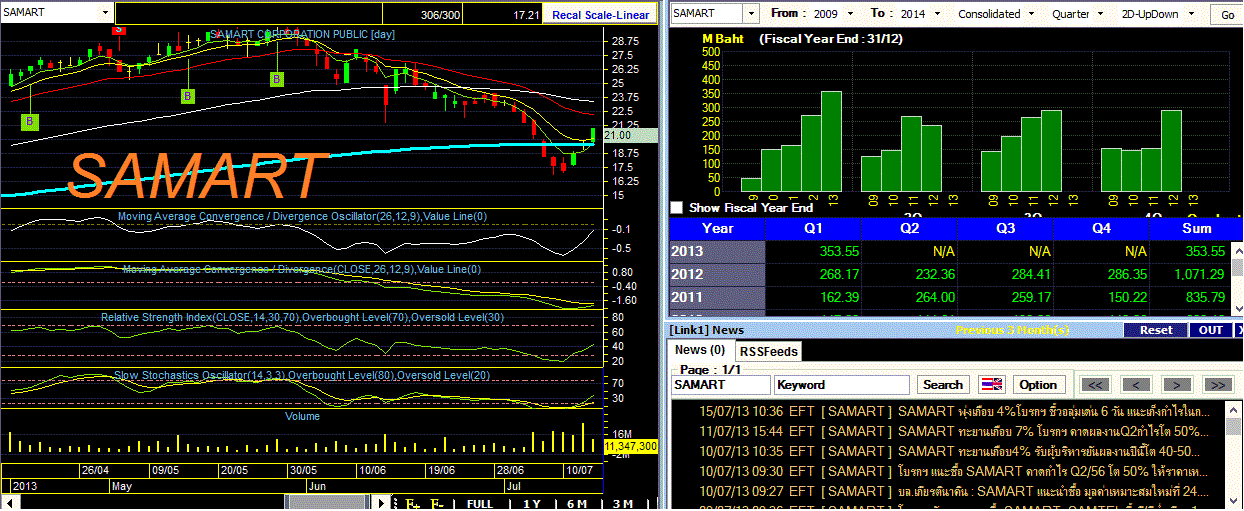
Task: Click the 2012 Q3 value 284.41
Action: click(1030, 275)
